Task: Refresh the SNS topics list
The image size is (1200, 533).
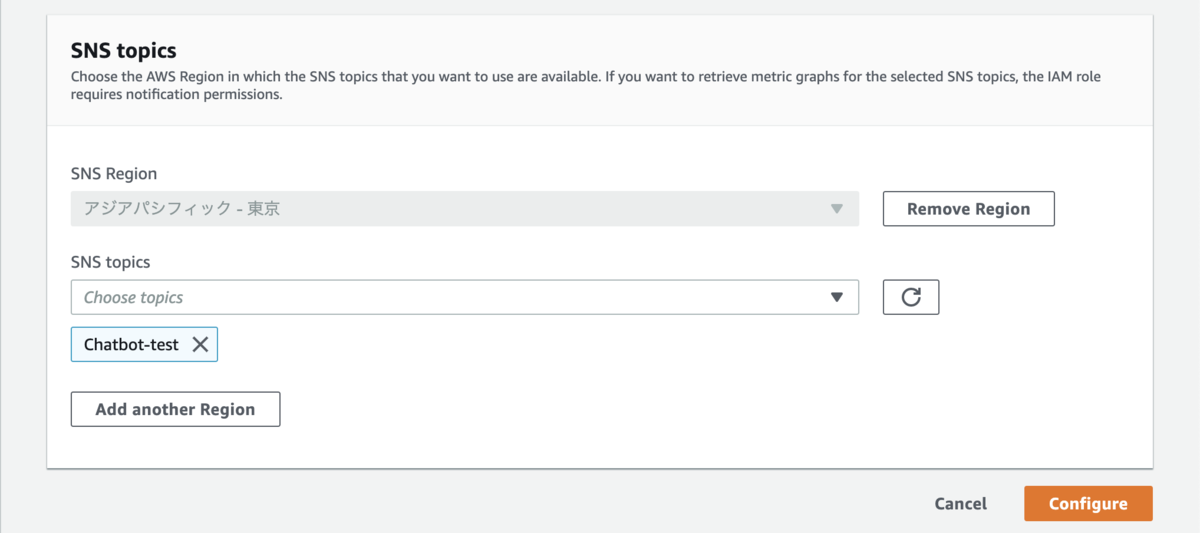Action: (910, 297)
